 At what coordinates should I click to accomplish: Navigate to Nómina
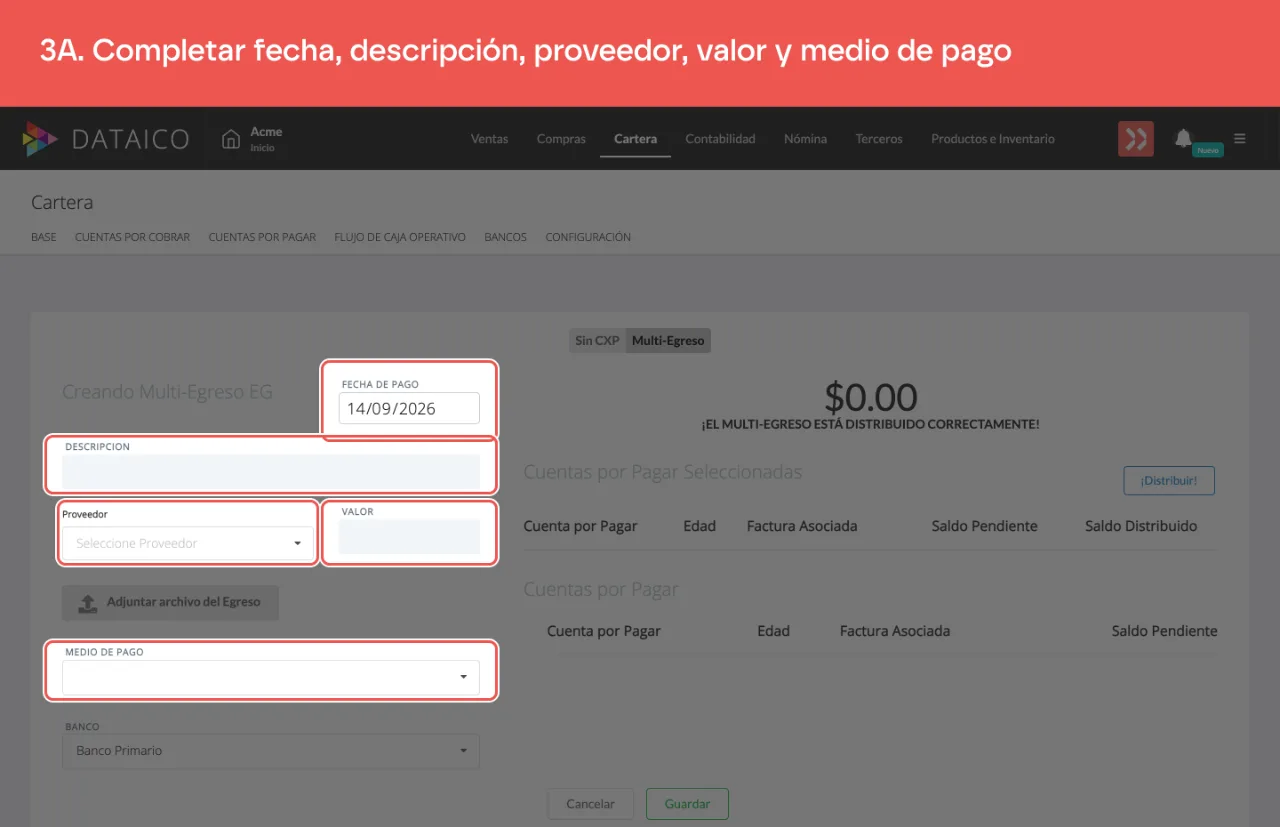805,139
